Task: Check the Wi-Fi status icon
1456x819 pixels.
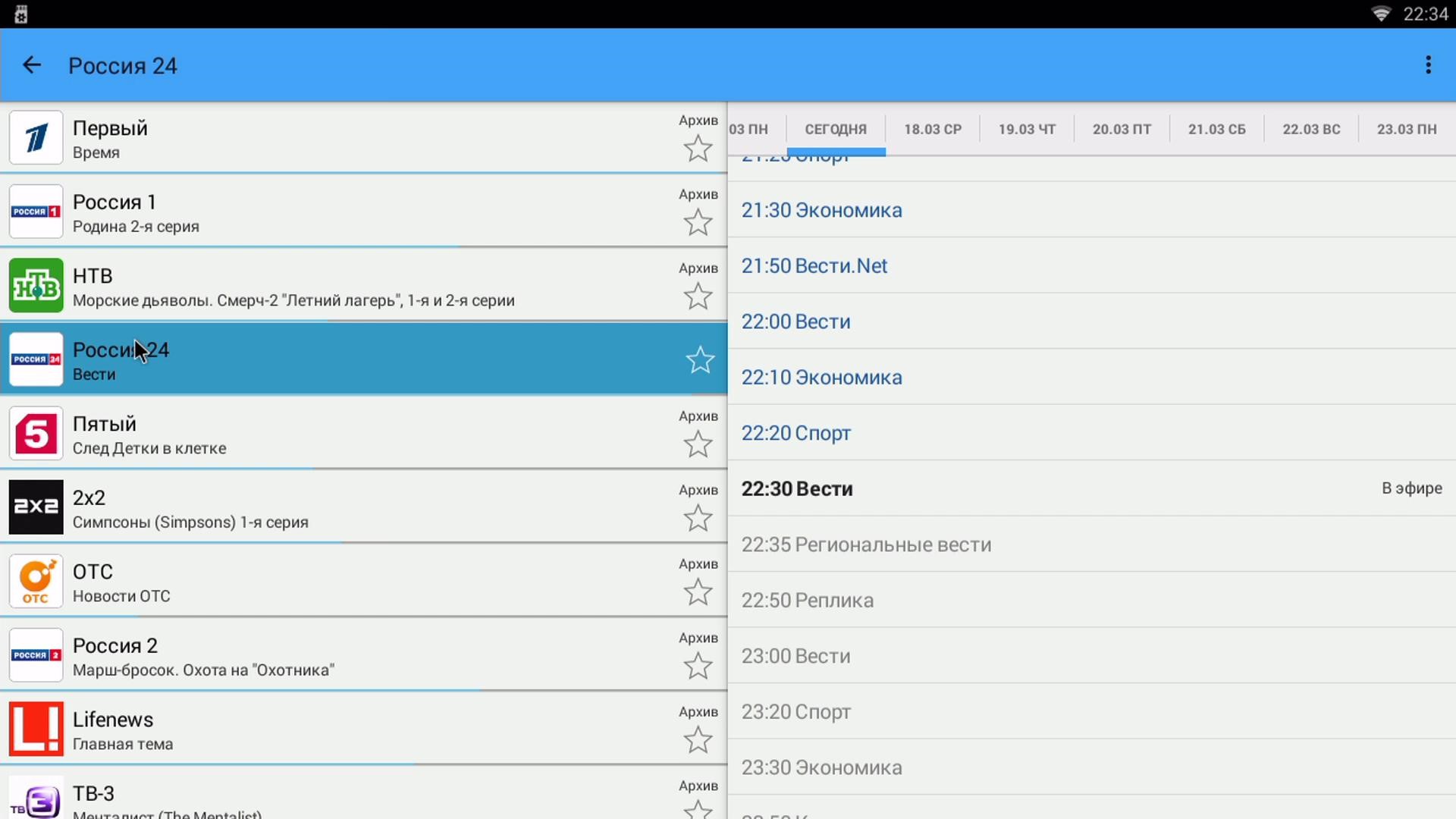Action: (x=1381, y=14)
